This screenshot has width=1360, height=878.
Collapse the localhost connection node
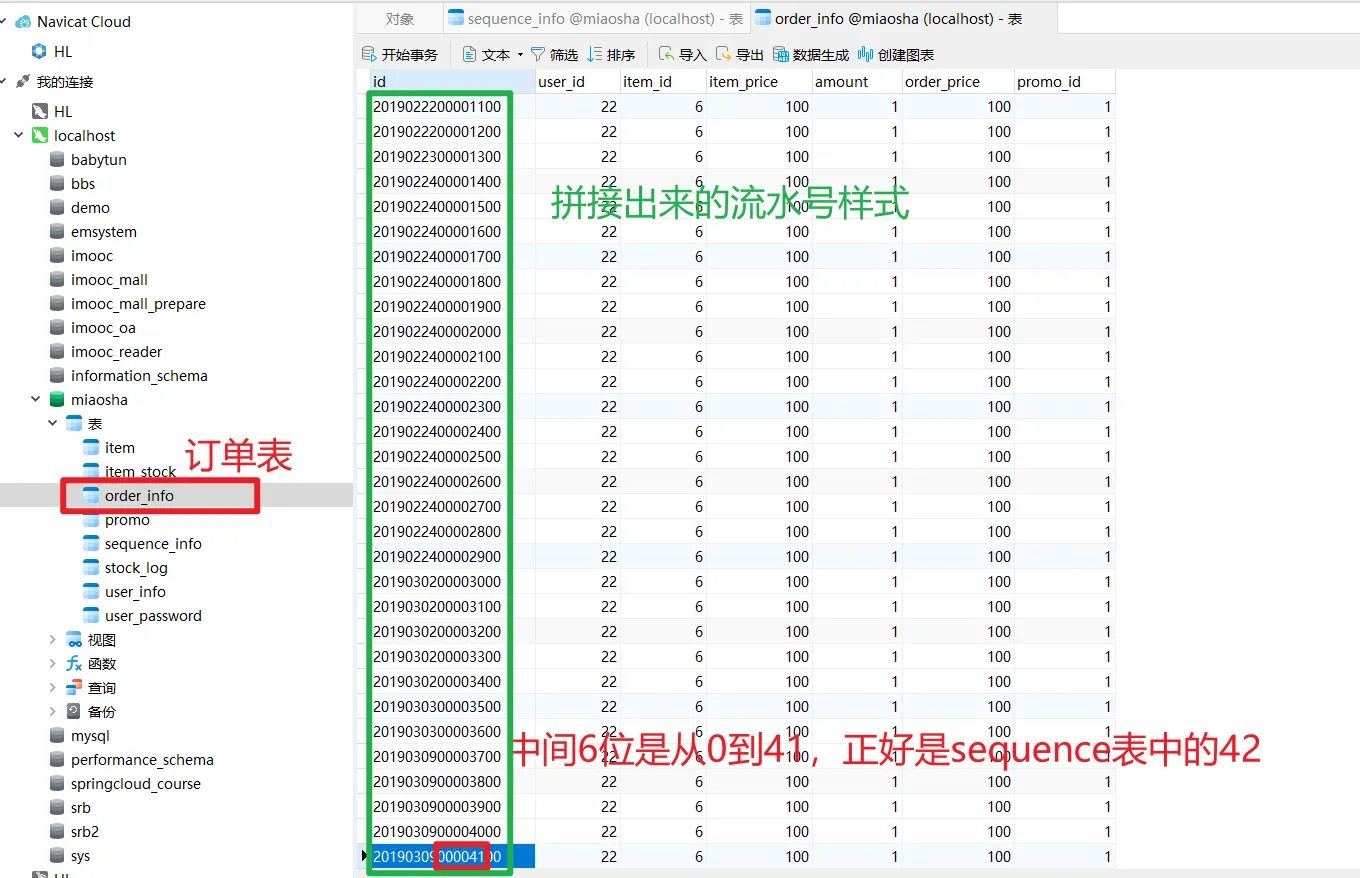(x=18, y=136)
